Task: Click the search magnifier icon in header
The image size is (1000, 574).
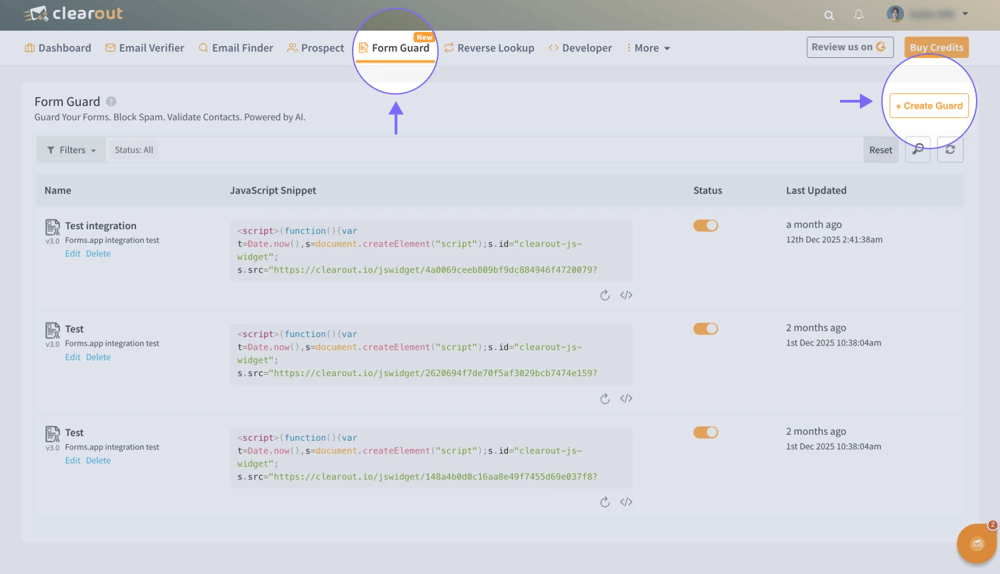Action: coord(829,15)
